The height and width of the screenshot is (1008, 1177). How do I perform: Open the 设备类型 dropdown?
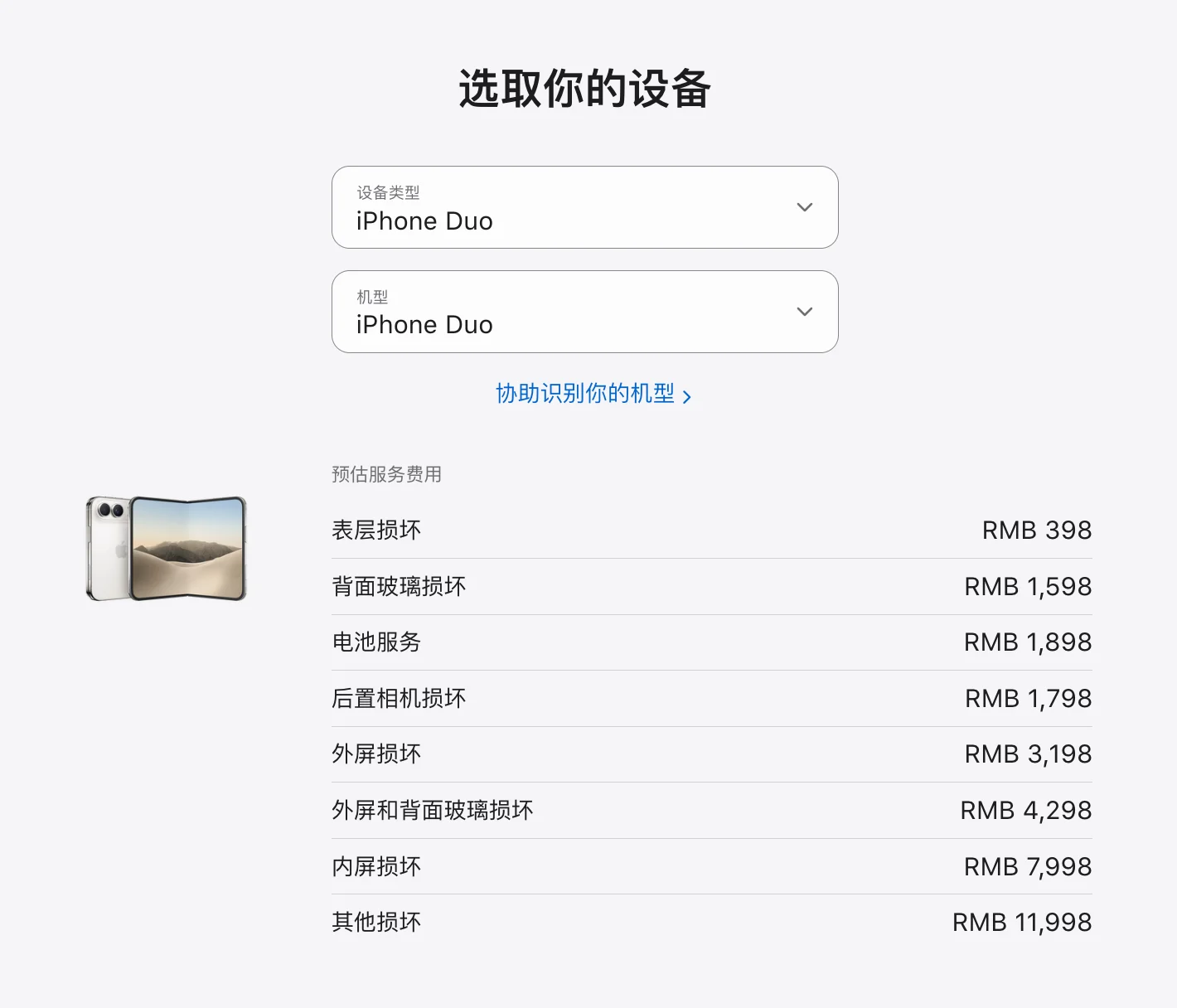pyautogui.click(x=584, y=207)
